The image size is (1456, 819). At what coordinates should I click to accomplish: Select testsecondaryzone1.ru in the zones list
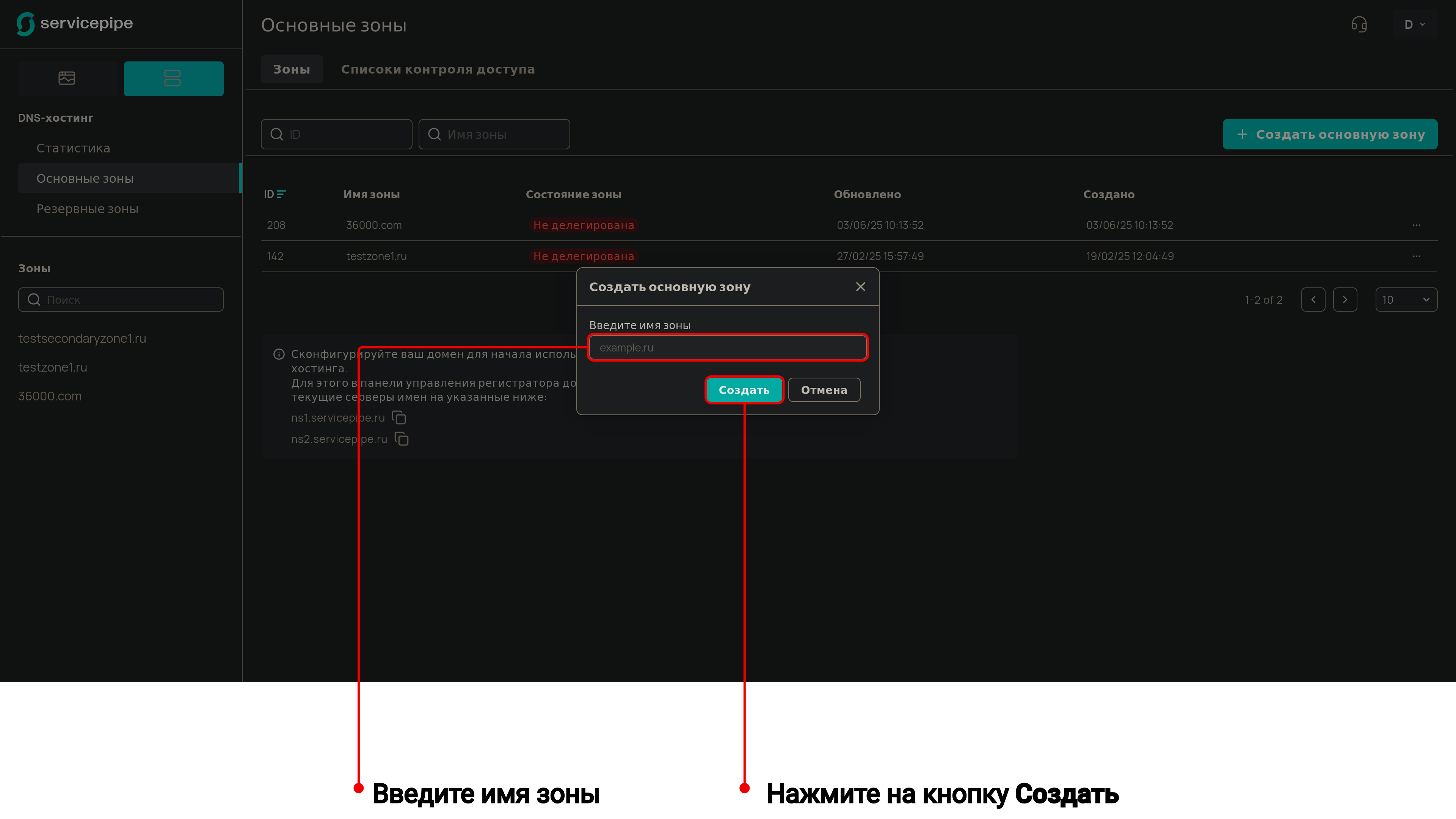coord(82,338)
